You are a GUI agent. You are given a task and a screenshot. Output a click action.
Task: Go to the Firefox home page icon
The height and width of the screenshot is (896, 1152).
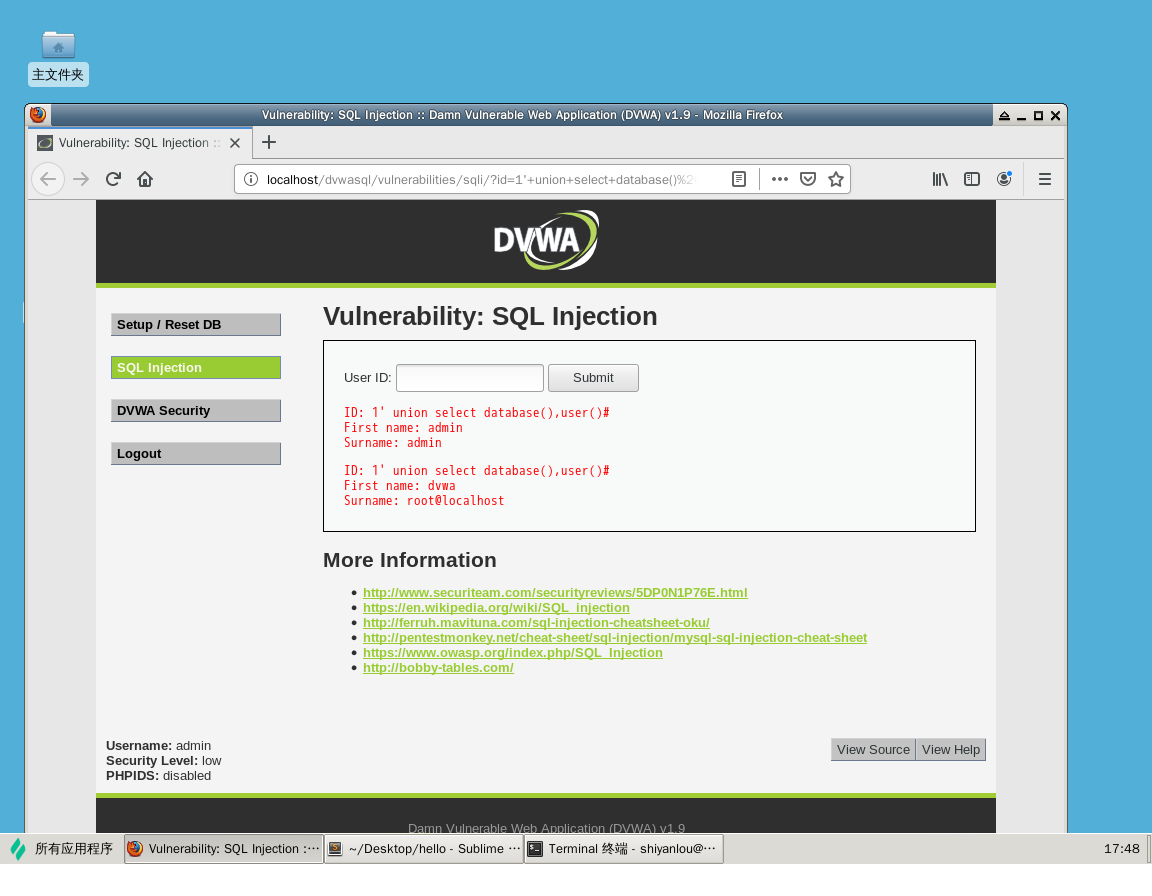145,179
